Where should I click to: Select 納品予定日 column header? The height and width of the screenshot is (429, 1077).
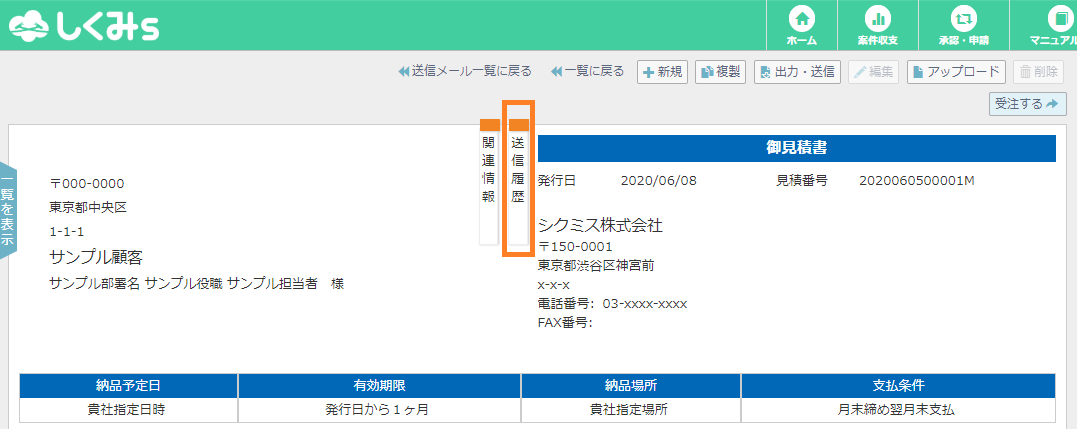pyautogui.click(x=128, y=386)
